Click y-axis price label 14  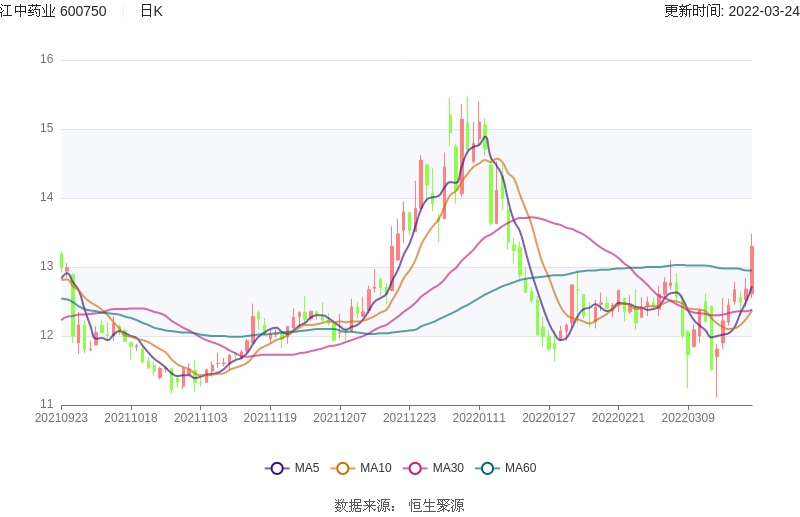pos(46,197)
